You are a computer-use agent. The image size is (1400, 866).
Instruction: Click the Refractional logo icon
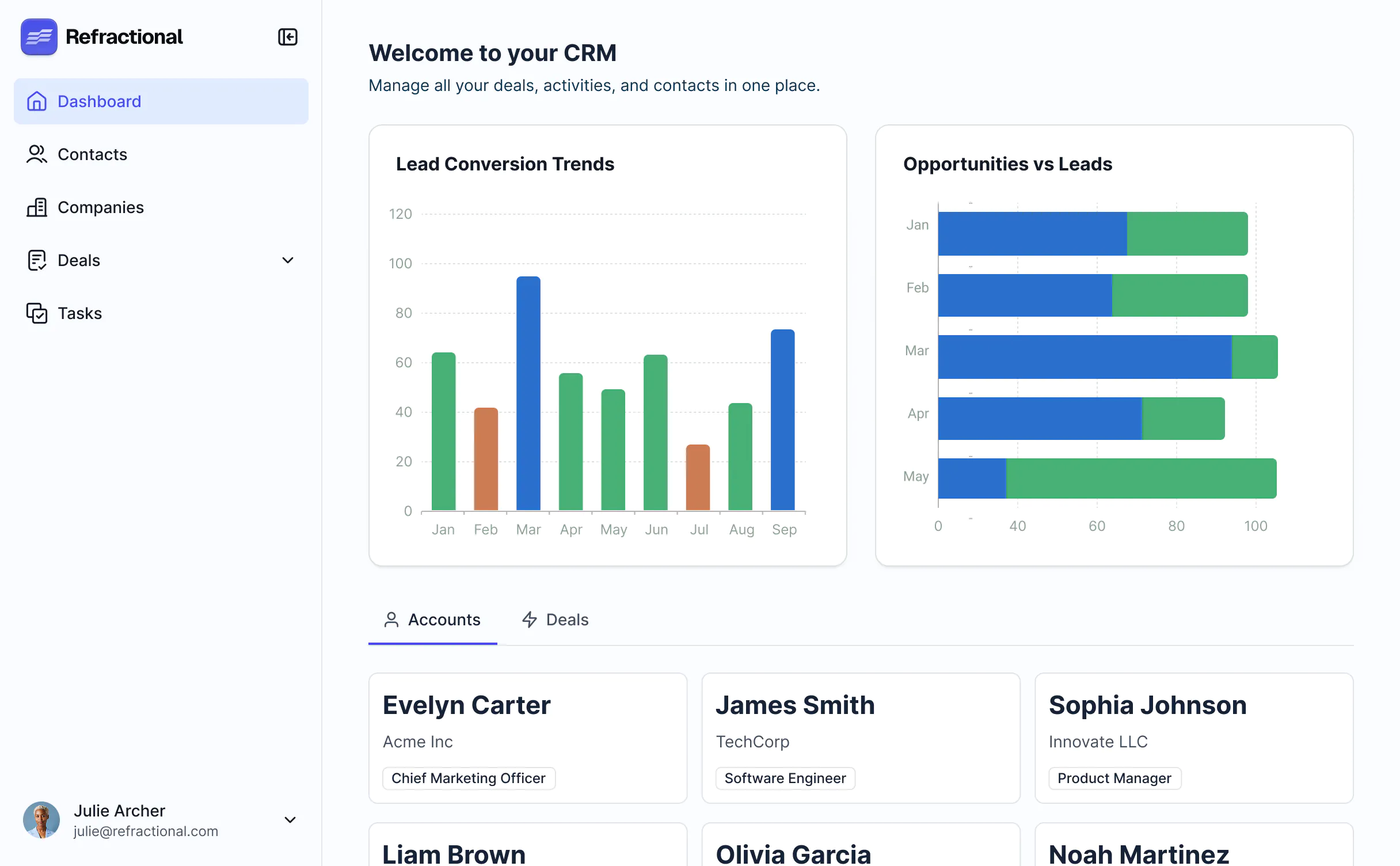coord(39,37)
